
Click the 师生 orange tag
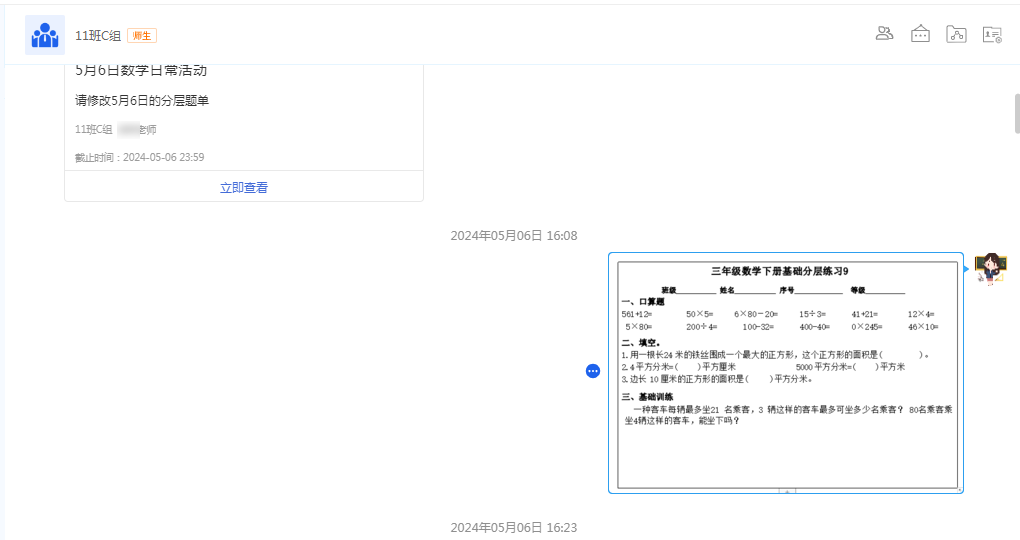tap(142, 36)
